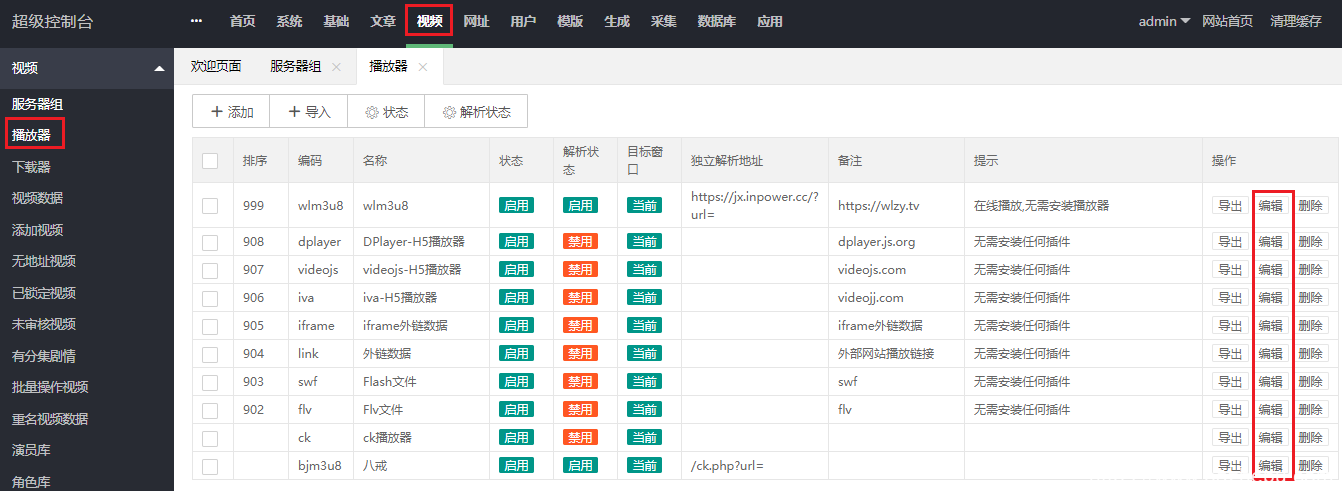This screenshot has width=1342, height=491.
Task: Open 服务器组 in sidebar
Action: pos(38,104)
